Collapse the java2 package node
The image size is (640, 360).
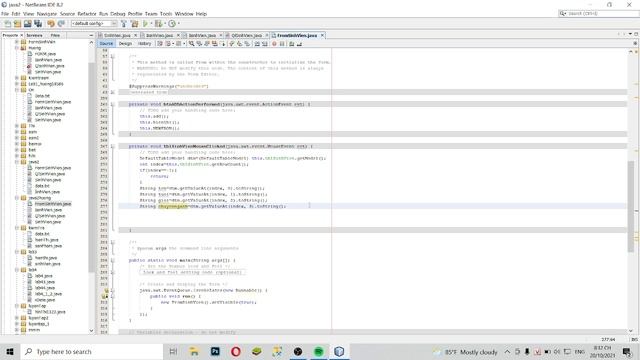tap(17, 162)
